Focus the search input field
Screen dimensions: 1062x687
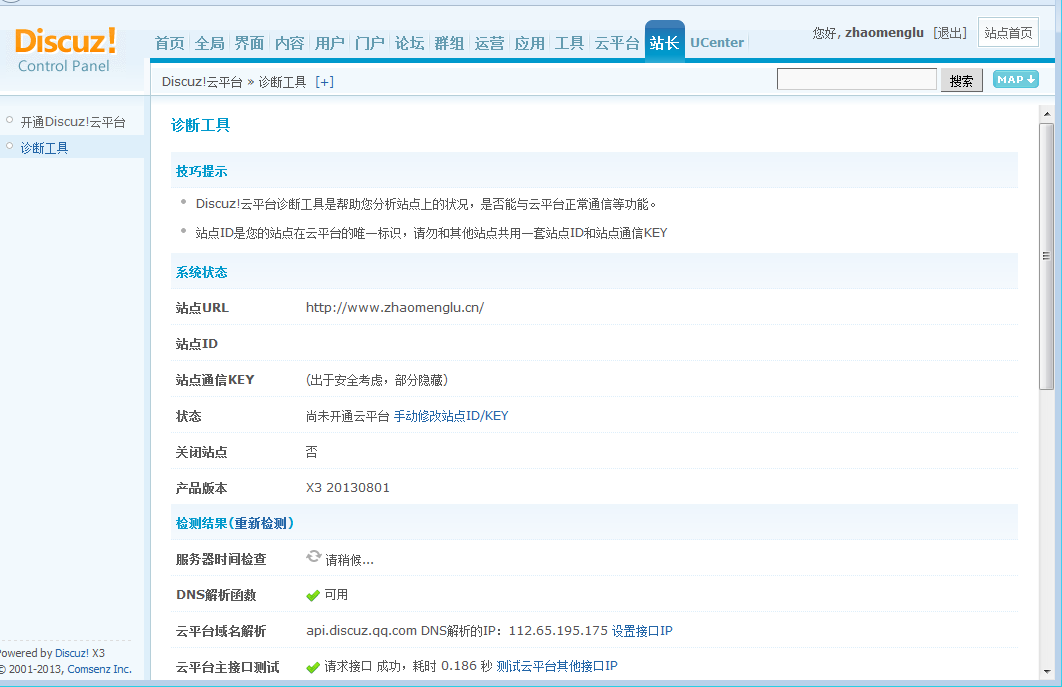857,79
